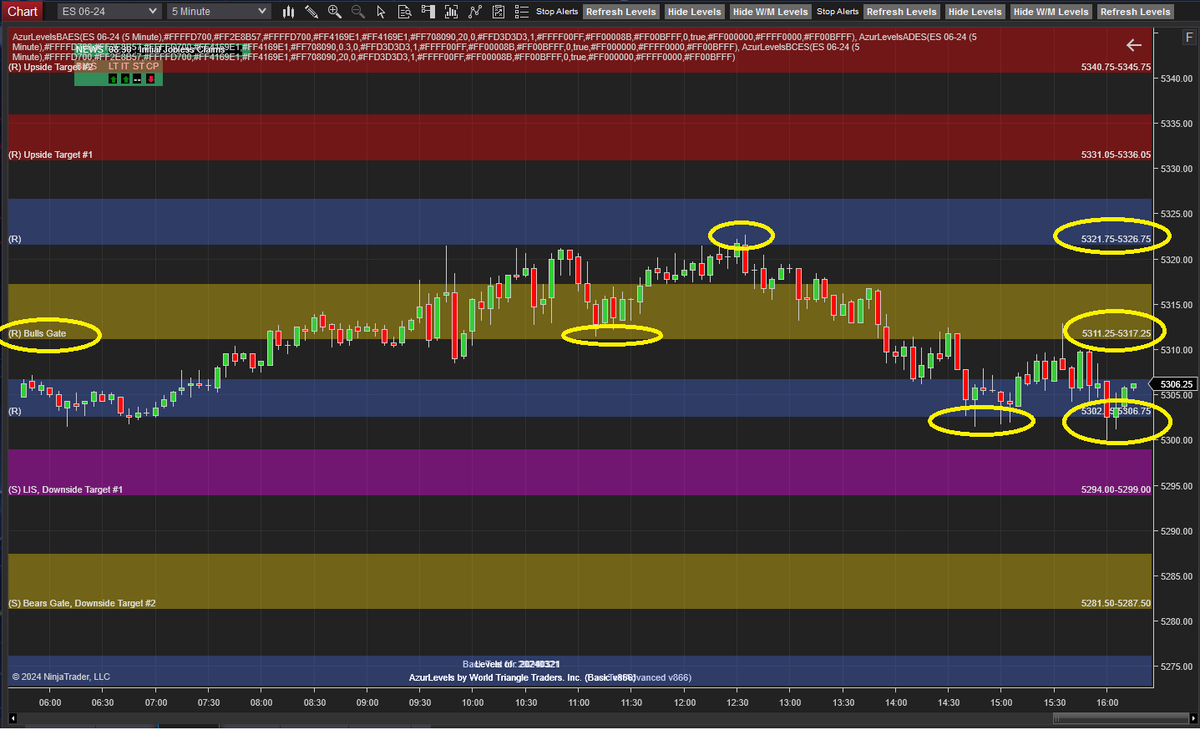Click the white left arrow icon
The width and height of the screenshot is (1200, 730).
tap(1133, 45)
